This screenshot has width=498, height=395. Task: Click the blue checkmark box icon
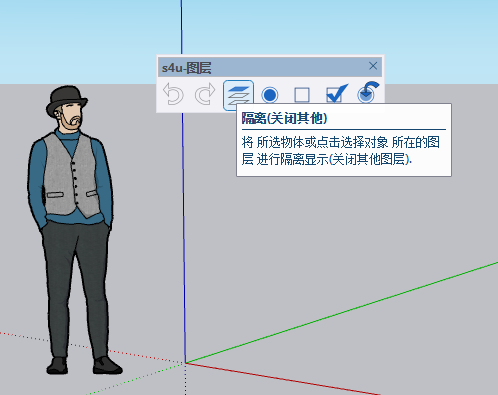337,93
